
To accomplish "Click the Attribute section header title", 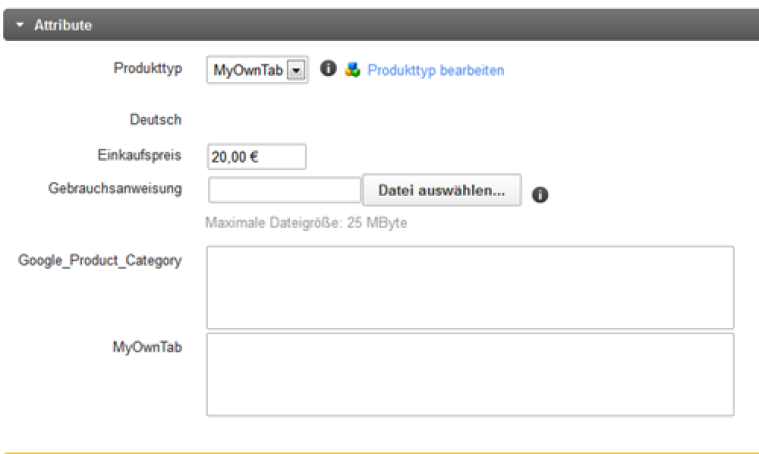I will tap(63, 25).
